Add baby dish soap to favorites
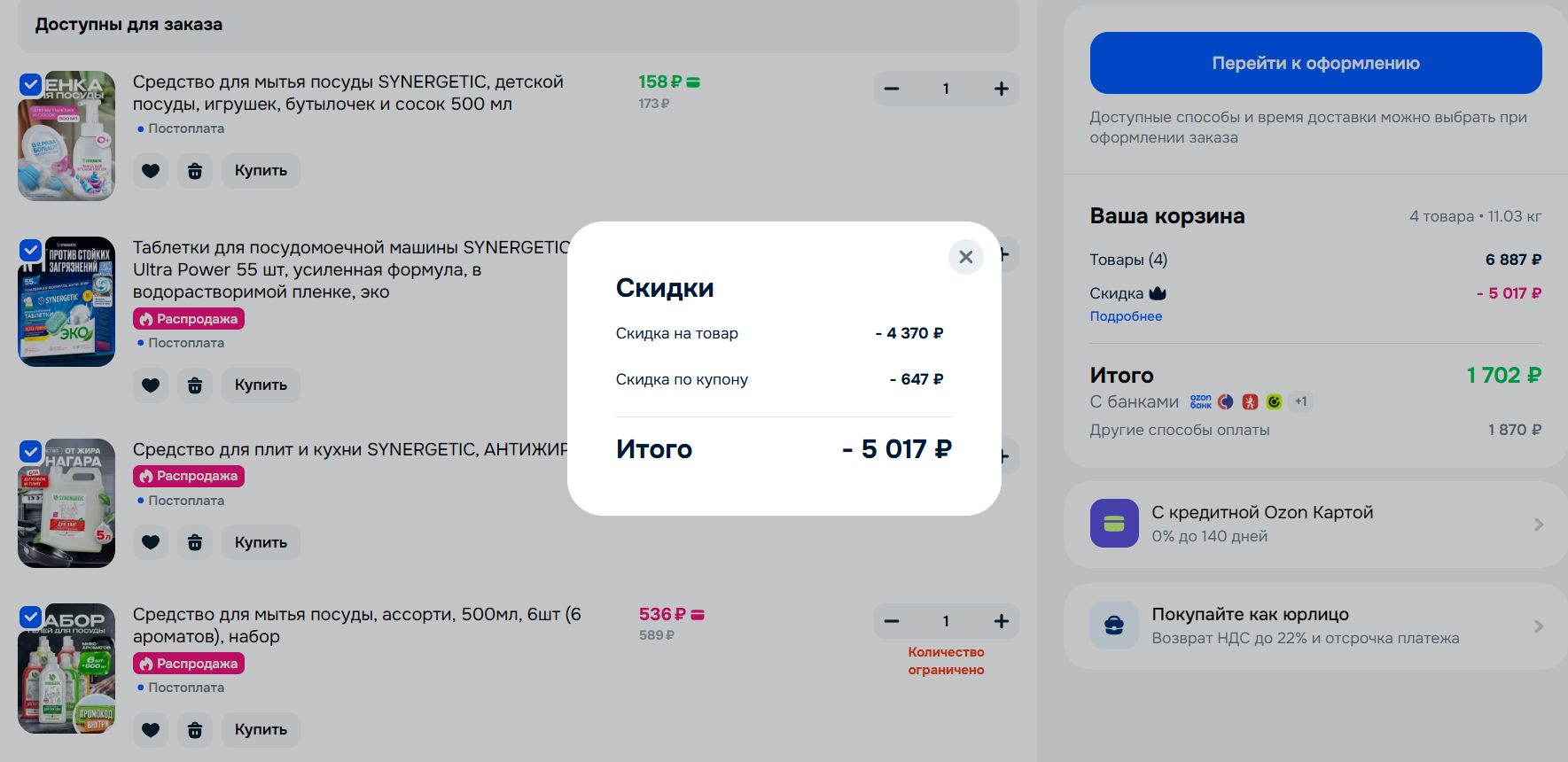1568x762 pixels. click(151, 170)
